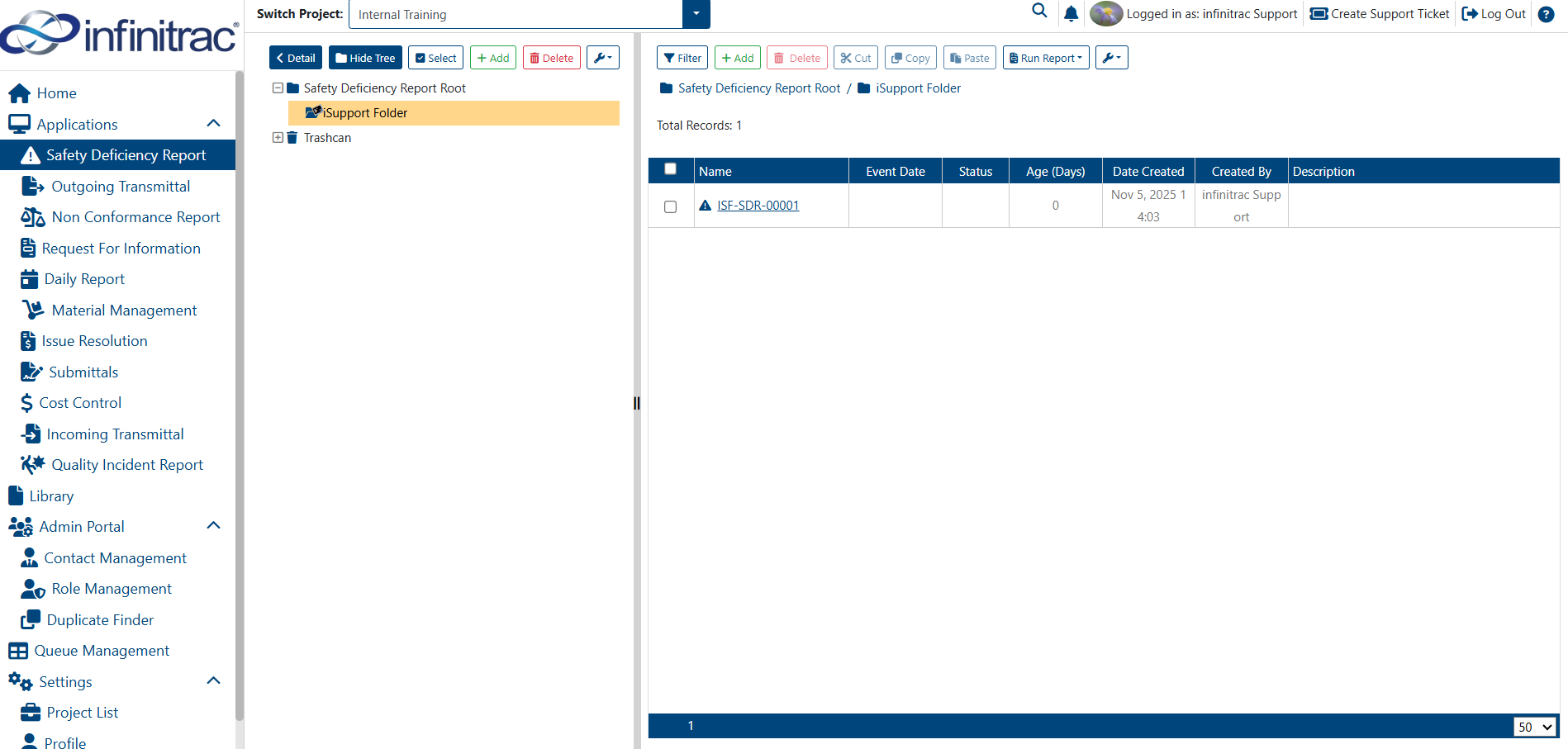Go to Request For Information

click(x=117, y=249)
